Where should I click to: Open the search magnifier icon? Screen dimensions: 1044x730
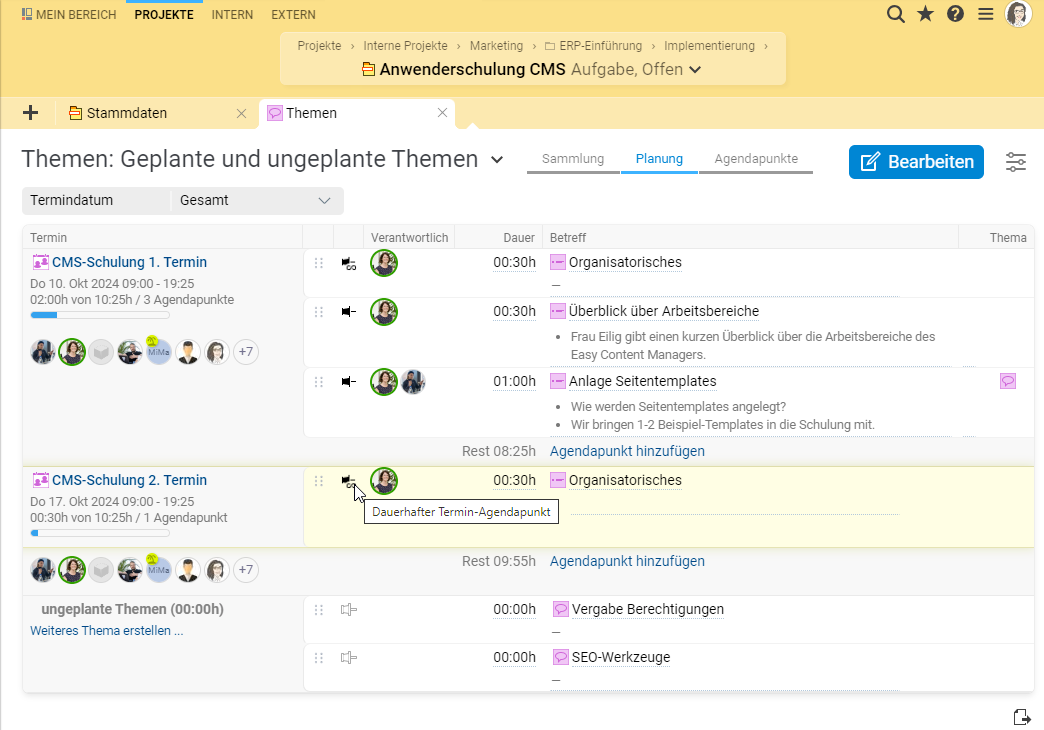pyautogui.click(x=896, y=14)
